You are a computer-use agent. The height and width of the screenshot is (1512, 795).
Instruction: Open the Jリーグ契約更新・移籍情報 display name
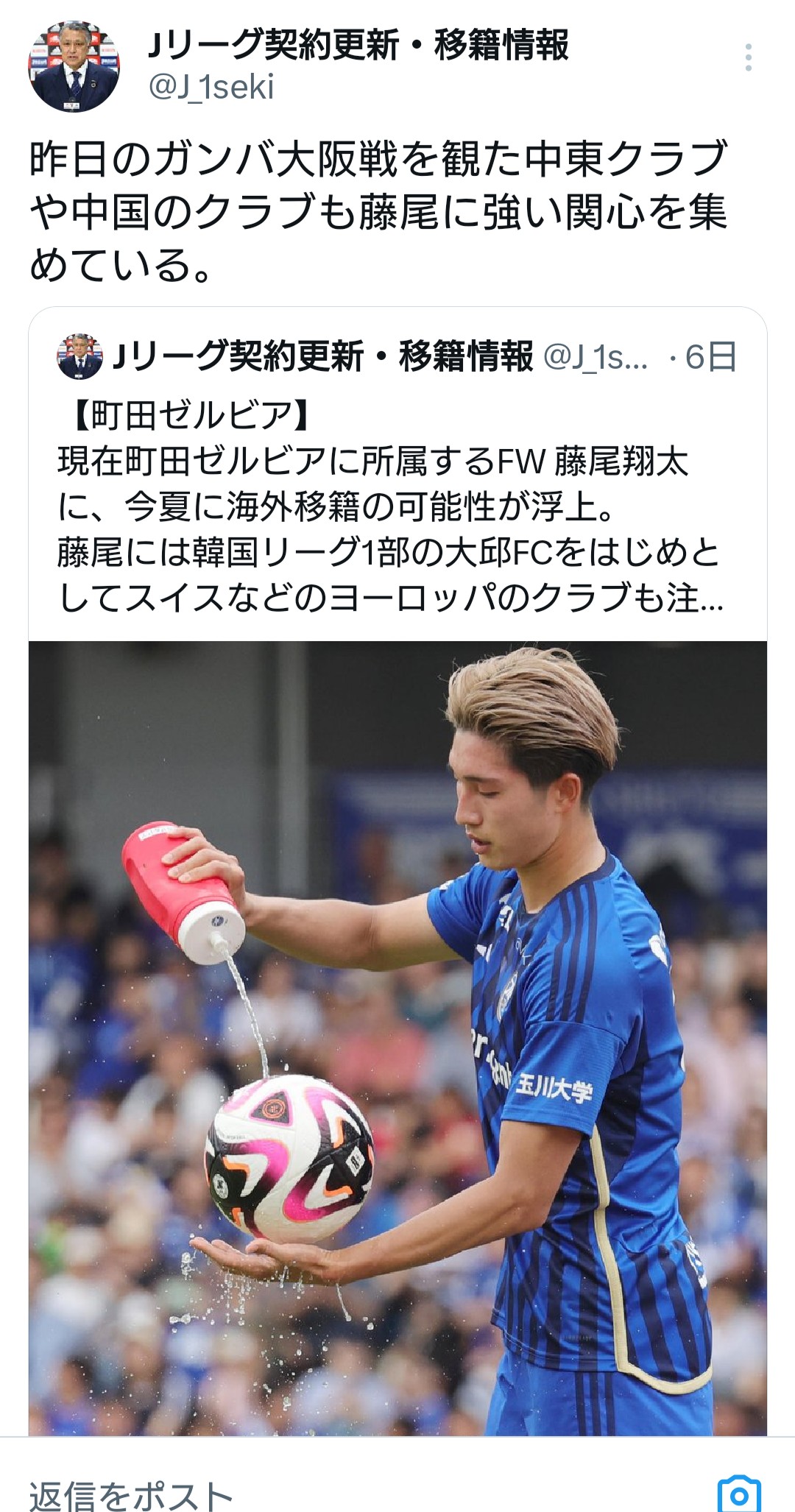[x=358, y=45]
